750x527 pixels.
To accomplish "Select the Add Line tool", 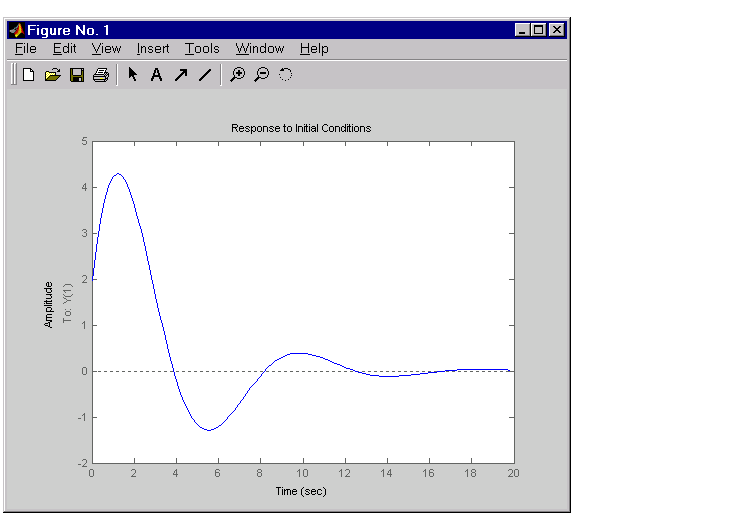I will [x=204, y=75].
